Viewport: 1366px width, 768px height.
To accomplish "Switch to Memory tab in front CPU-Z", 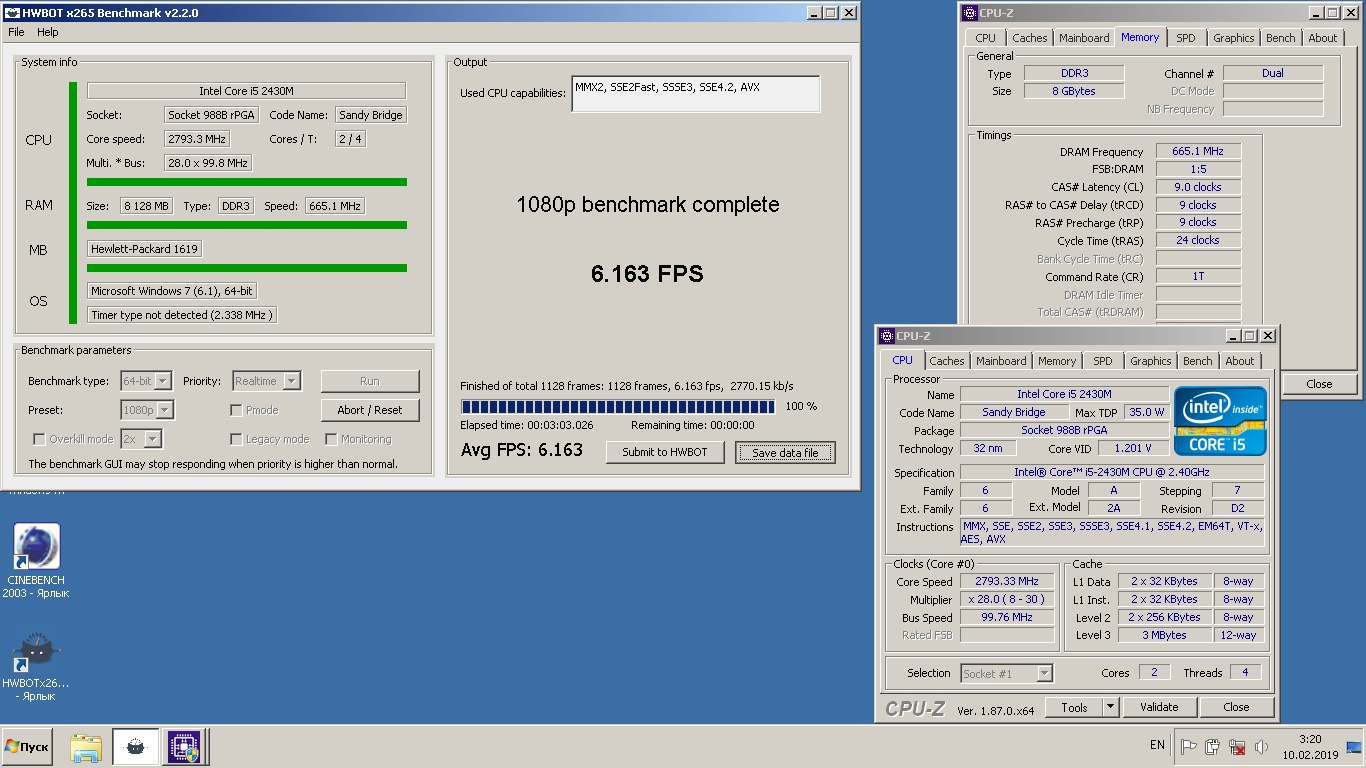I will tap(1057, 361).
